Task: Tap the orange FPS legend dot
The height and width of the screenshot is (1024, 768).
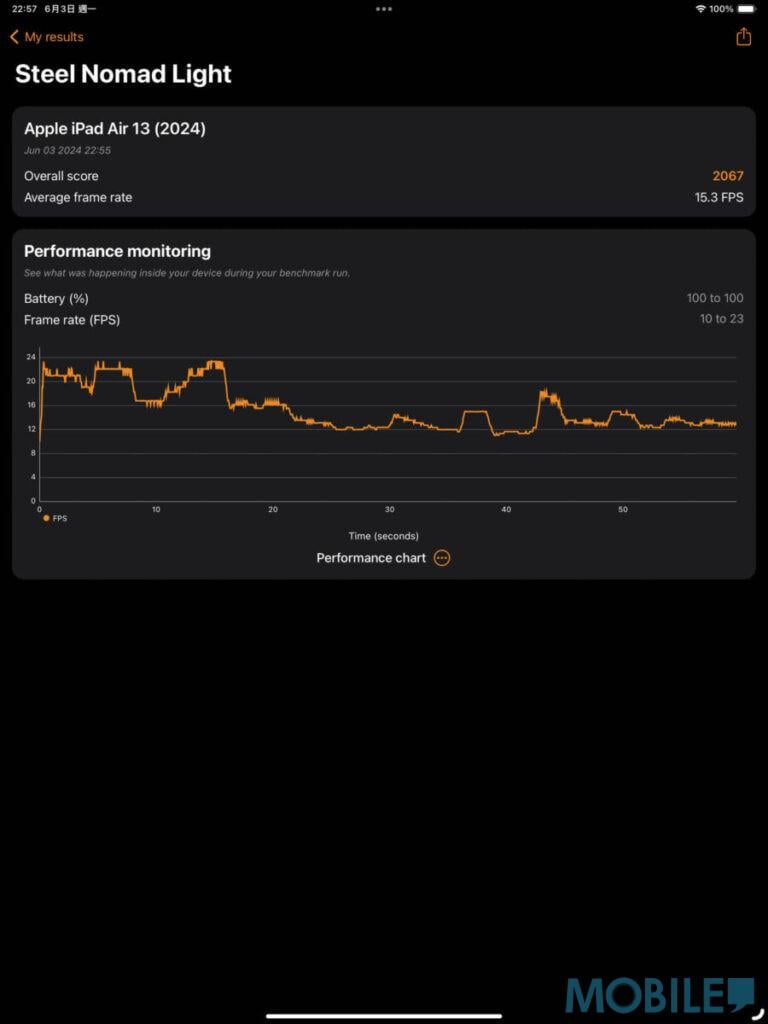Action: pyautogui.click(x=46, y=518)
